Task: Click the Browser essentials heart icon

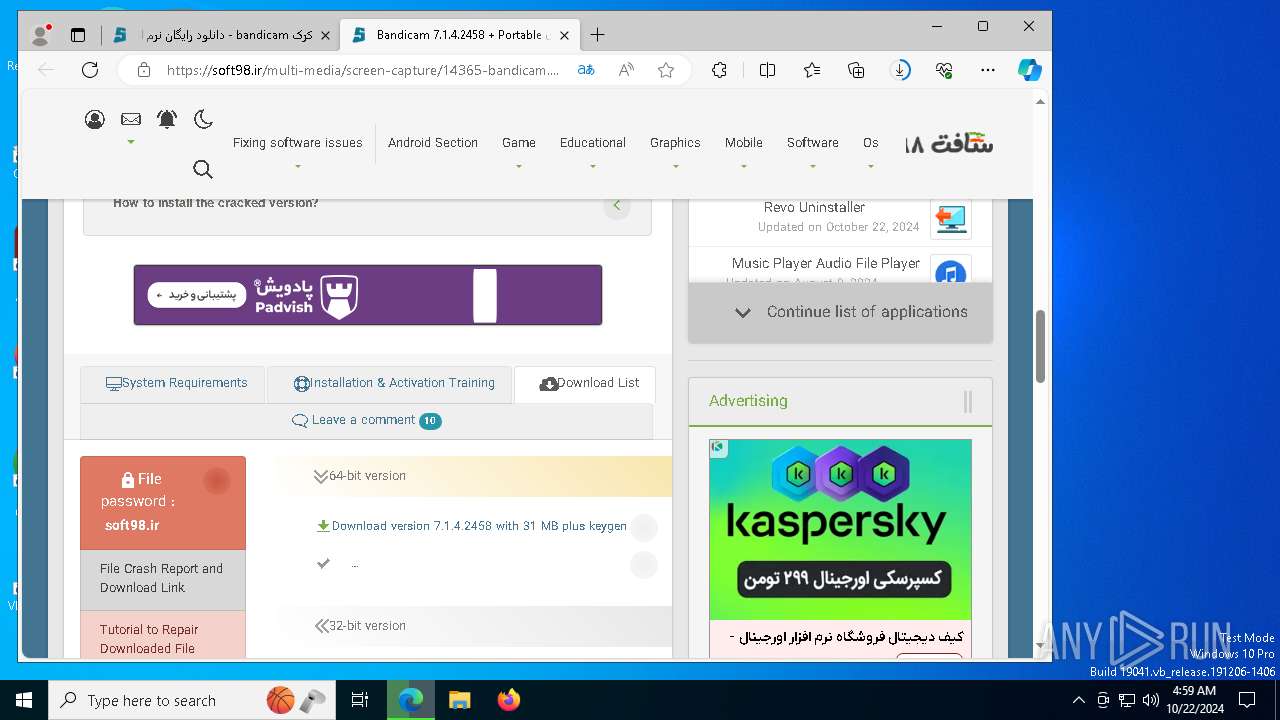Action: [x=944, y=70]
